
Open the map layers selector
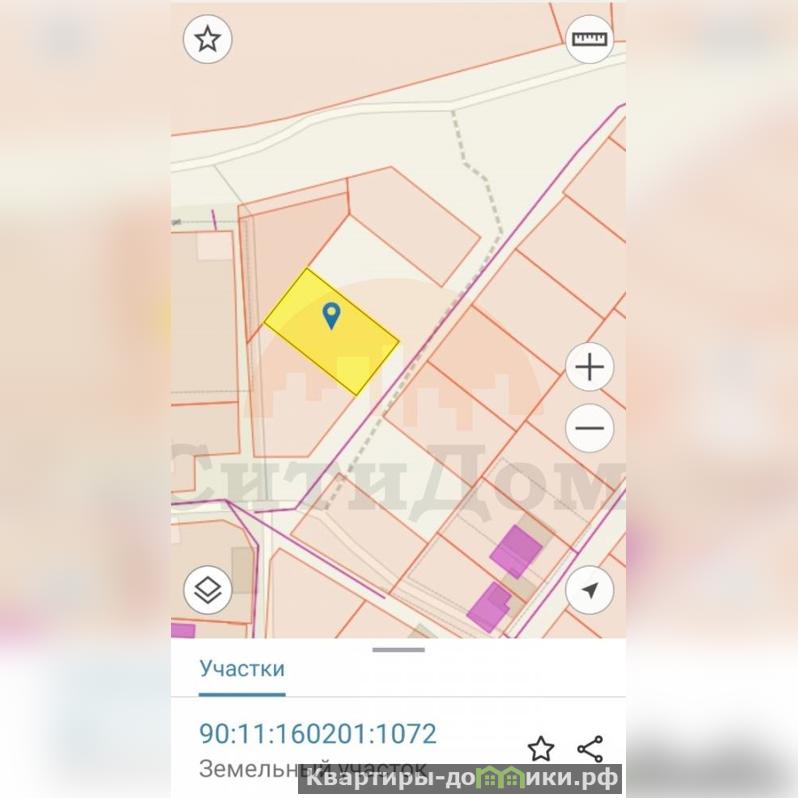click(x=208, y=590)
